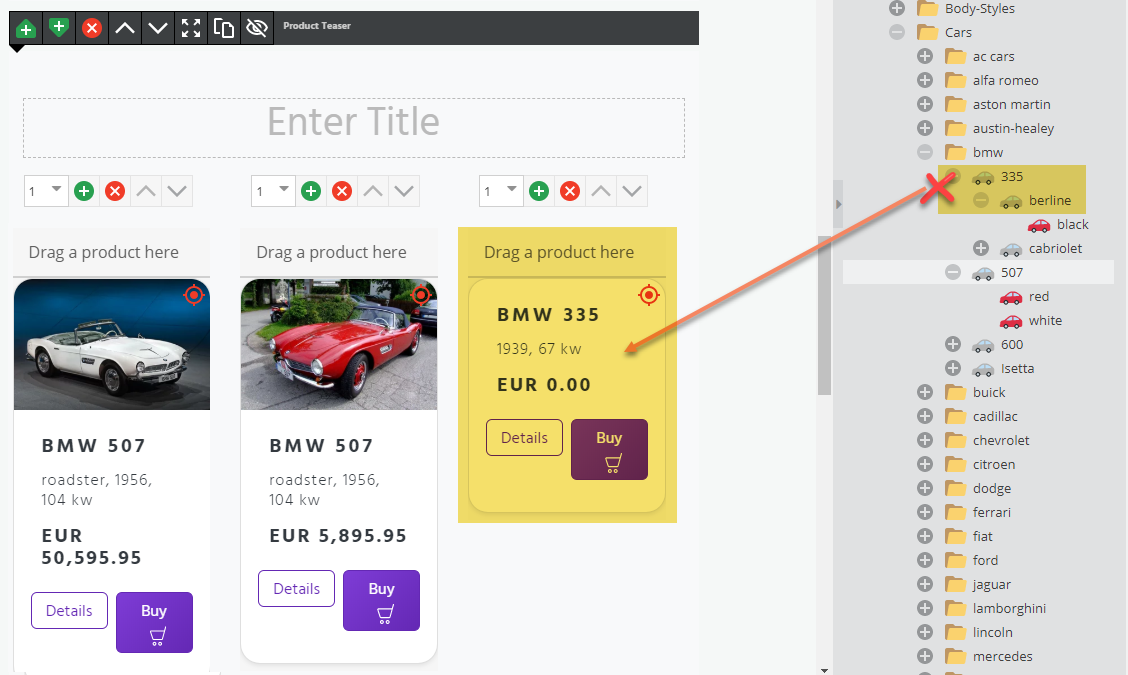
Task: Open the third column's quantity dropdown
Action: [501, 191]
